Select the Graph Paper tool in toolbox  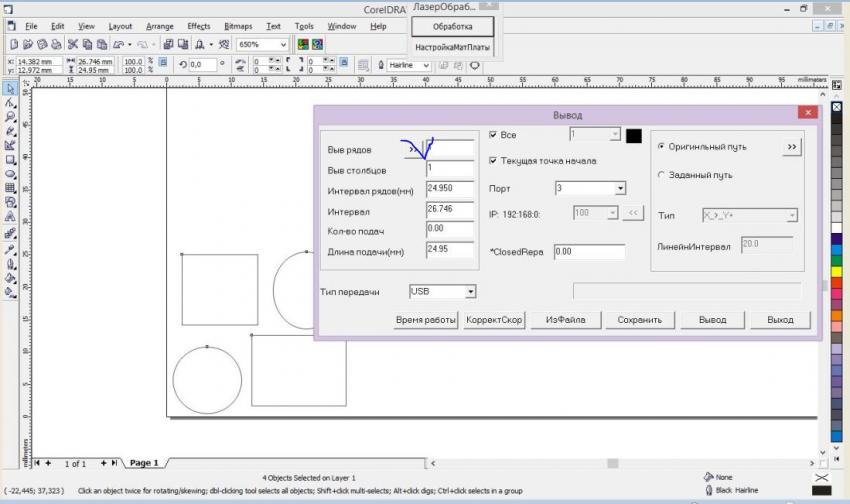(x=10, y=187)
